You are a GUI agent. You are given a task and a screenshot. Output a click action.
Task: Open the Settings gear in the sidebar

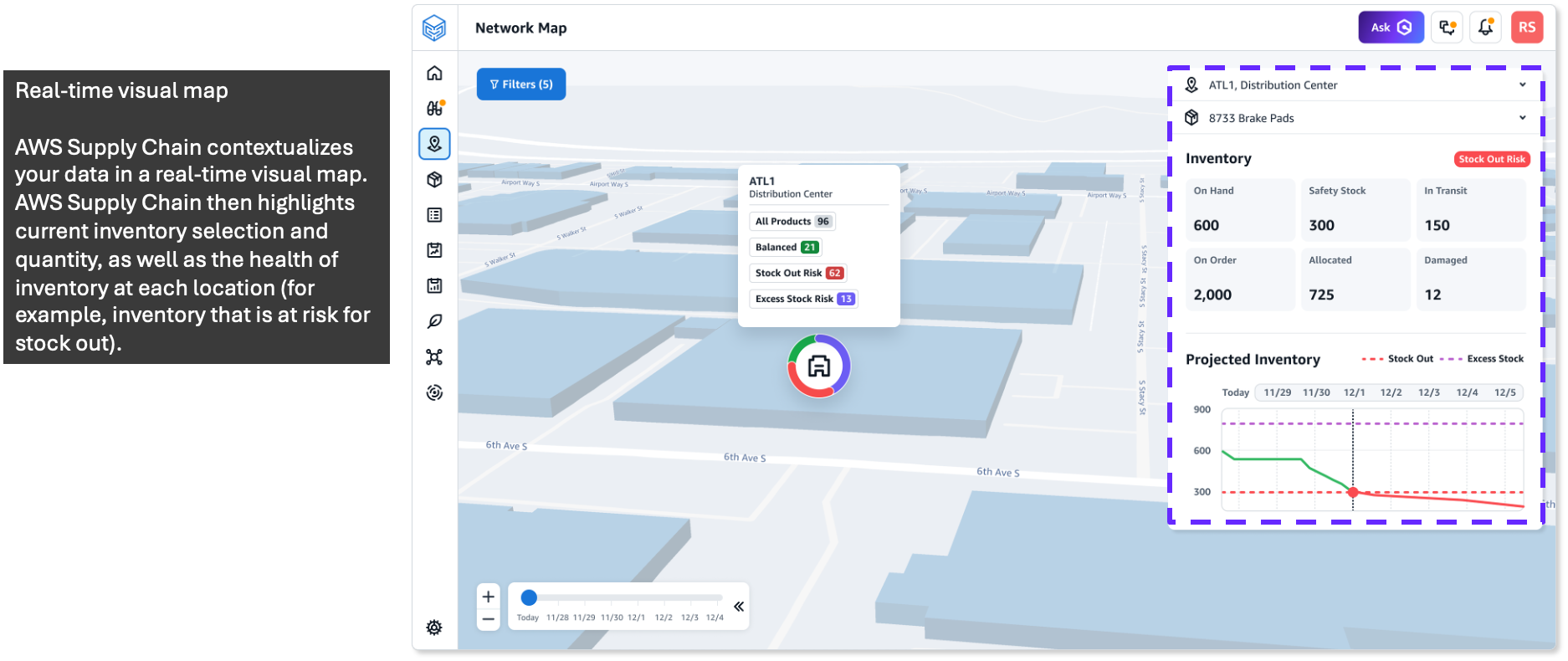[434, 628]
